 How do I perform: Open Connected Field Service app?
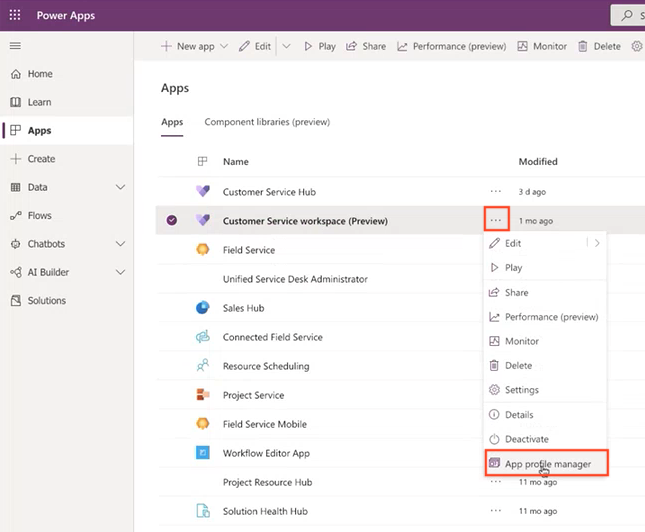pyautogui.click(x=273, y=337)
